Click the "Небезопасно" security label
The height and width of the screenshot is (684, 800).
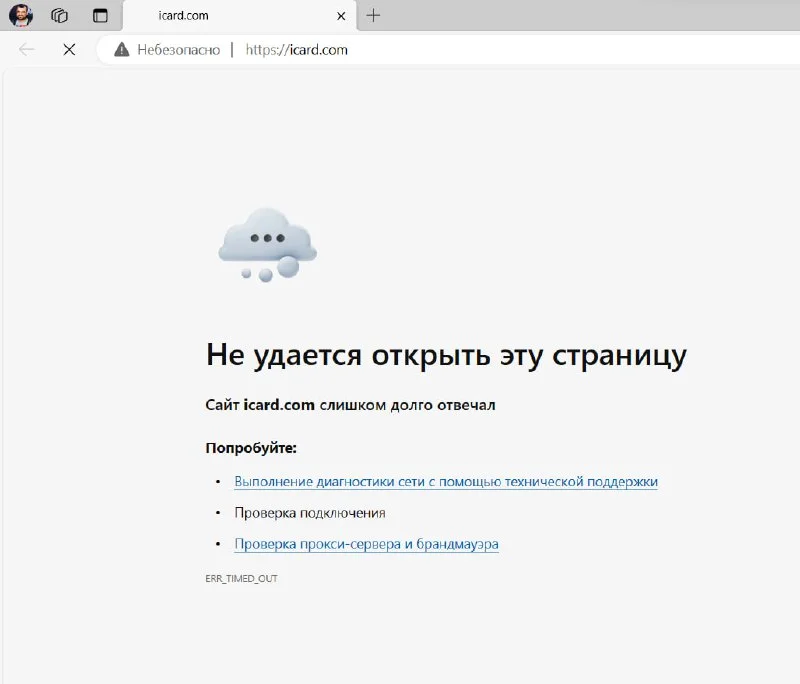178,49
